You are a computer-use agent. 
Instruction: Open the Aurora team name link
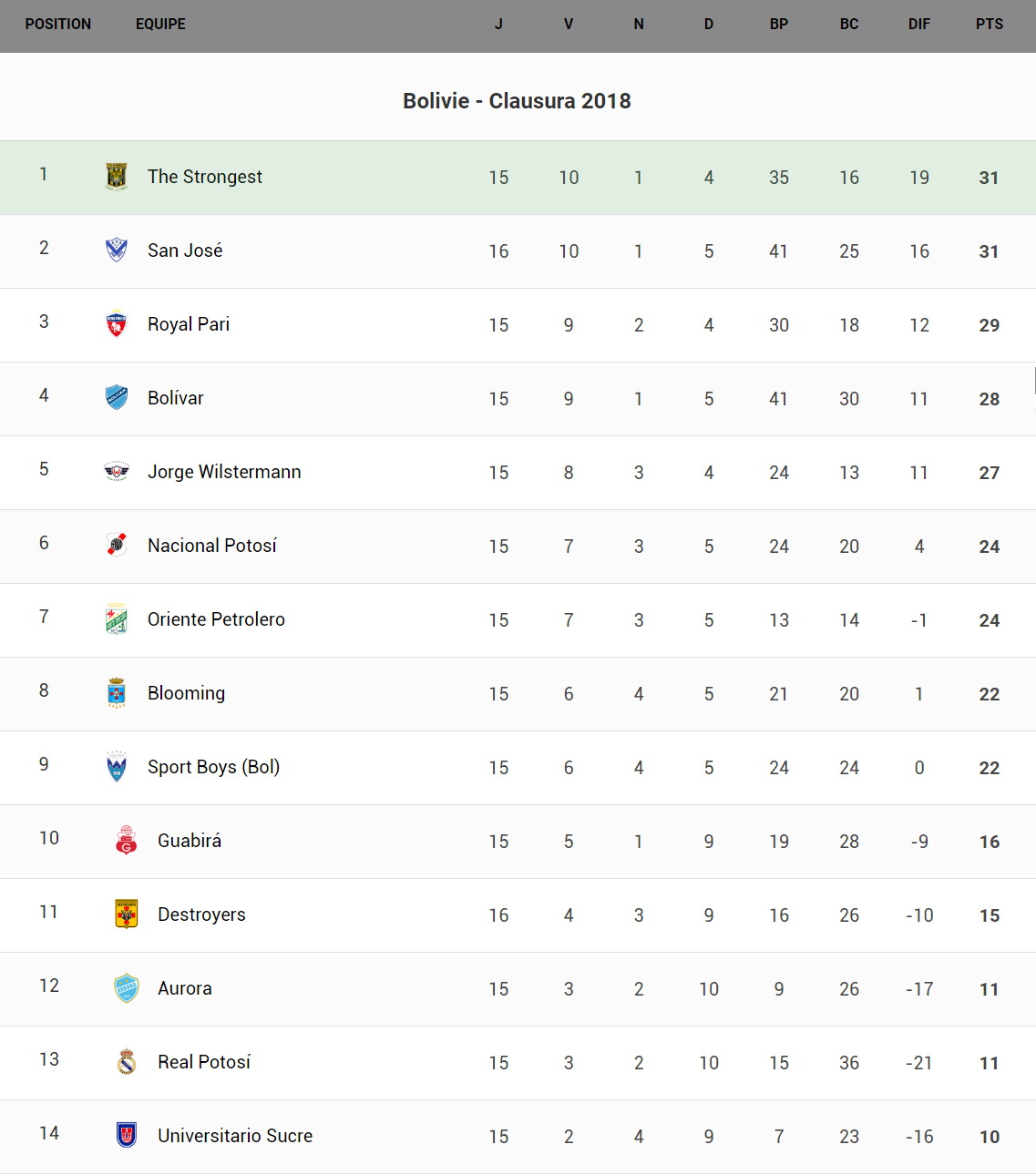point(185,988)
